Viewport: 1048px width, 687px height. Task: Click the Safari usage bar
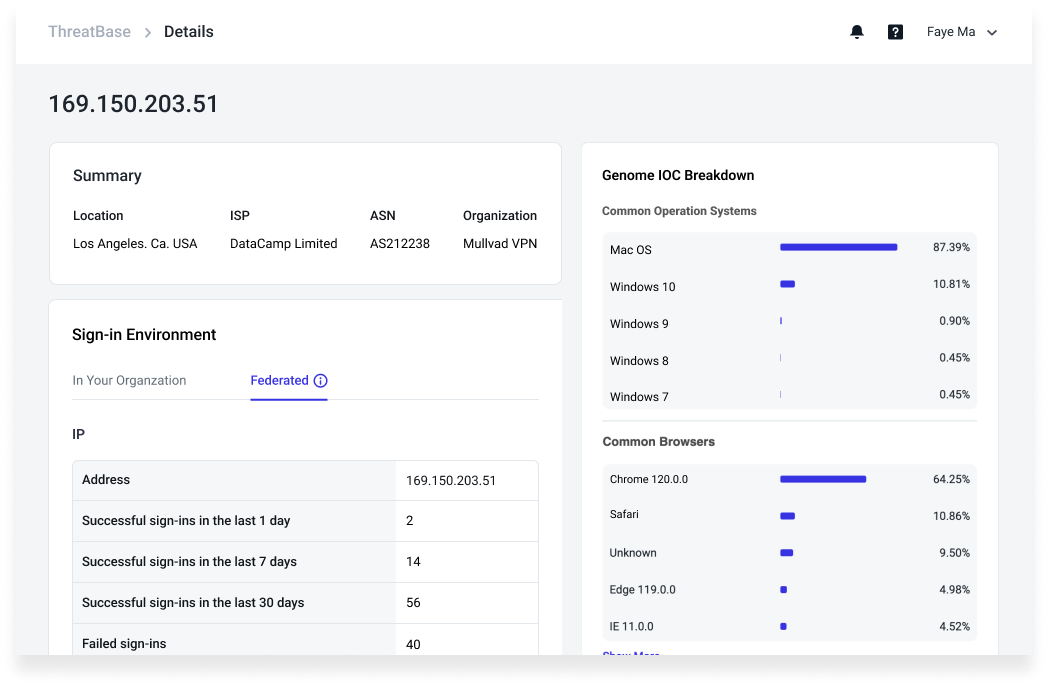[787, 516]
